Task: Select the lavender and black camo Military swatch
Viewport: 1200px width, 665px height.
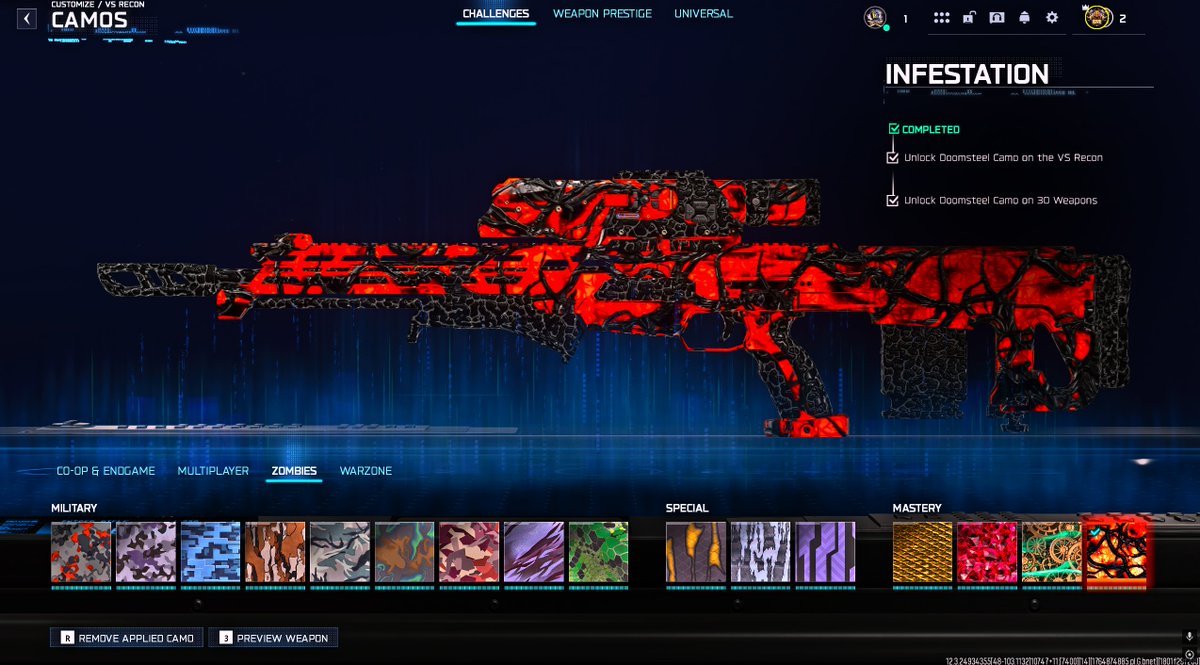Action: pyautogui.click(x=146, y=552)
